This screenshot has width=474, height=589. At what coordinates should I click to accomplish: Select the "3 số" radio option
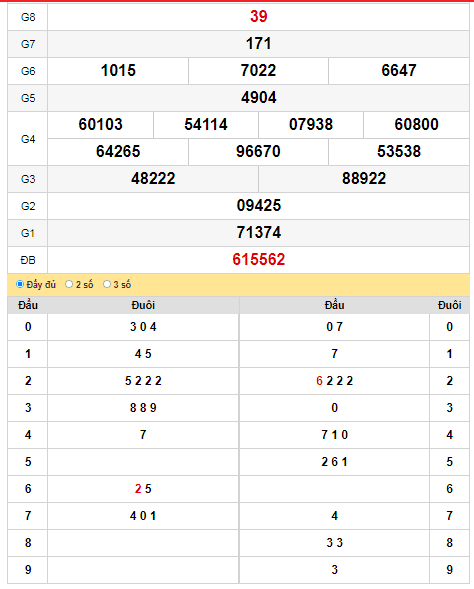click(x=107, y=284)
